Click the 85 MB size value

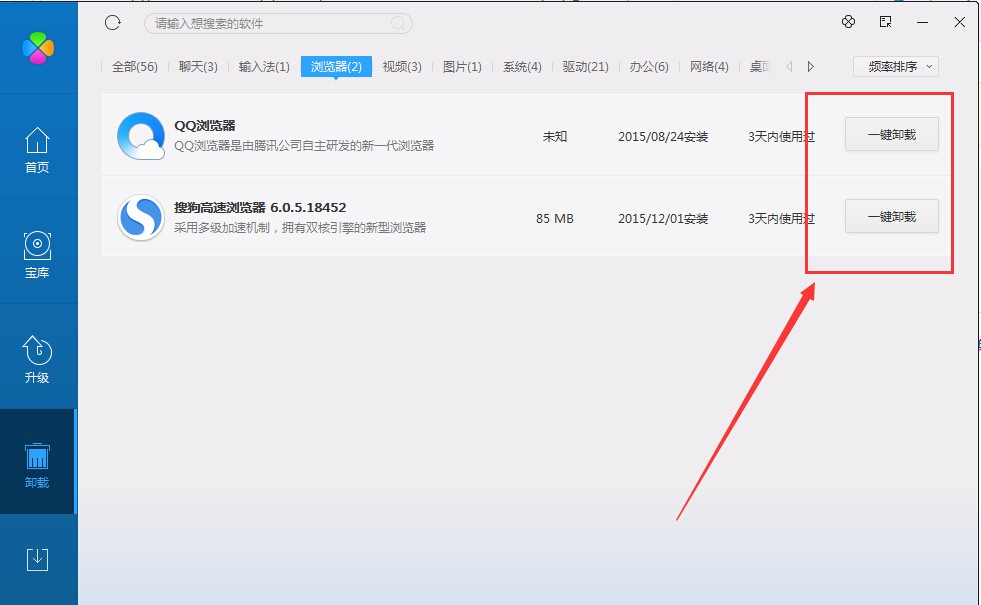point(554,218)
